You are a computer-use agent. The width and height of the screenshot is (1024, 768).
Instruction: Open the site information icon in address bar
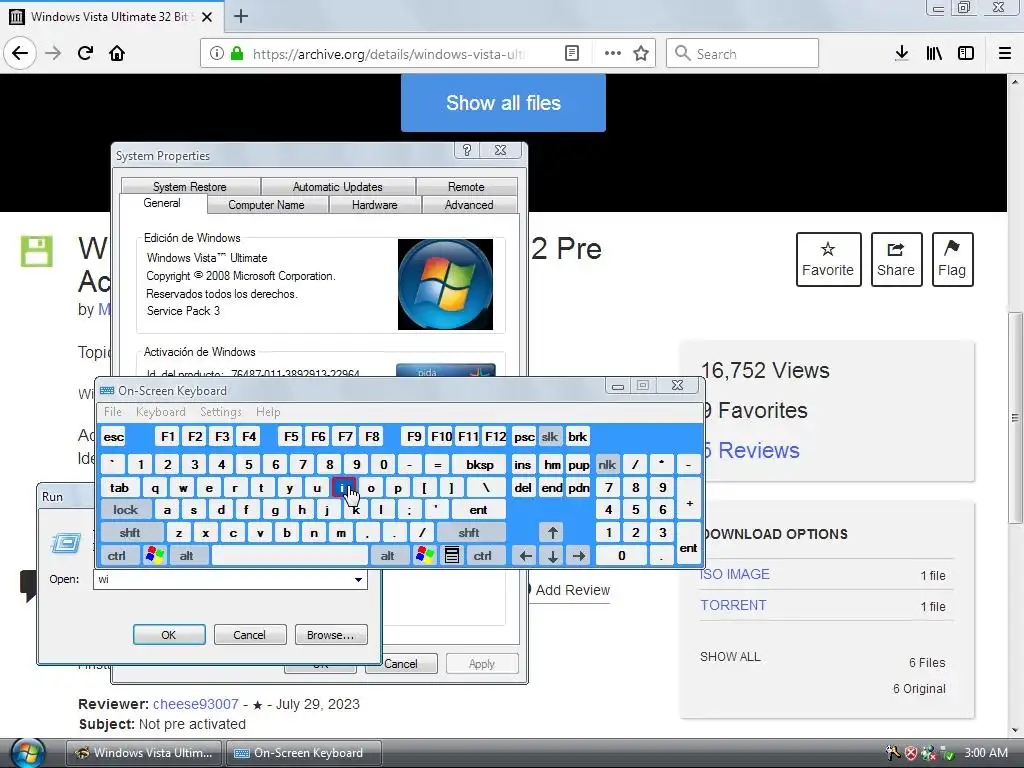tap(217, 54)
